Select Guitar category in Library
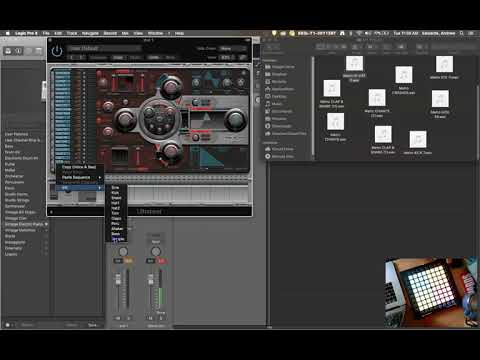 click(x=10, y=164)
